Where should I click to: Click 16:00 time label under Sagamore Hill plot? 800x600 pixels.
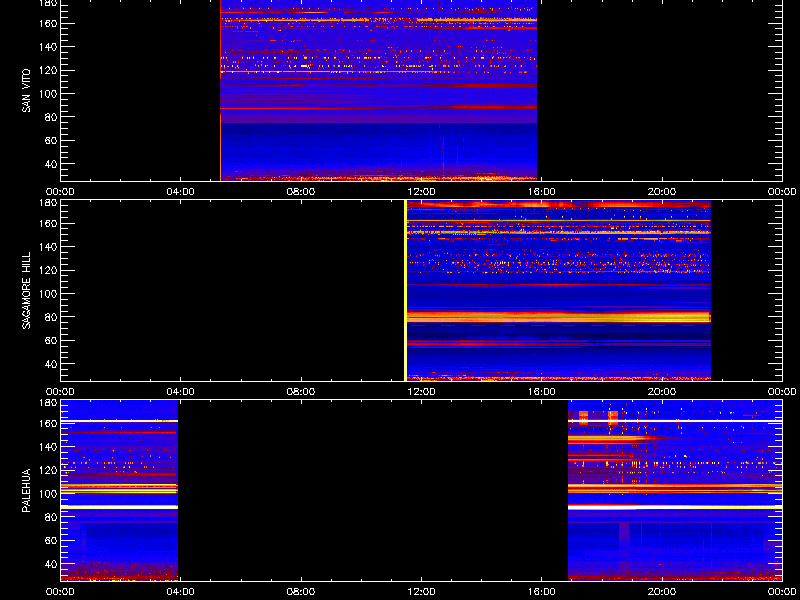pos(542,392)
